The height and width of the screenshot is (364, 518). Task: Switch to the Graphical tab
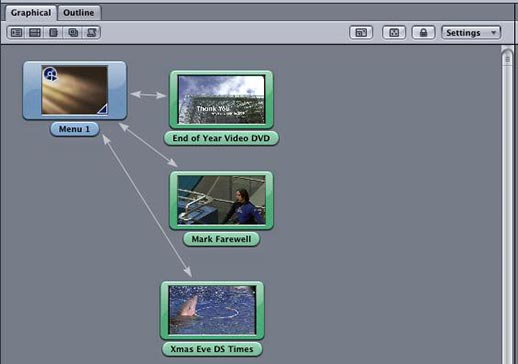[31, 13]
